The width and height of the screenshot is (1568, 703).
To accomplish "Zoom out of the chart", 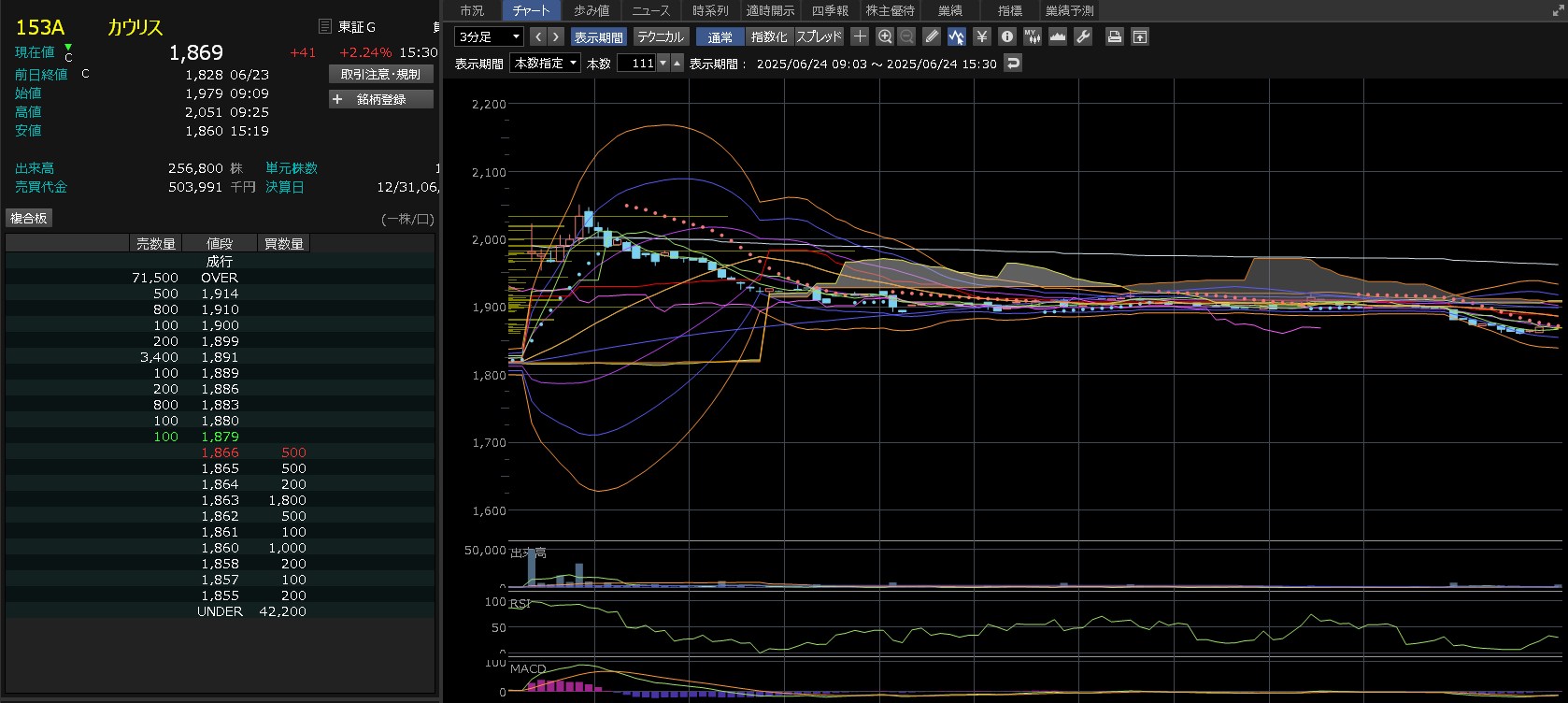I will pos(906,36).
